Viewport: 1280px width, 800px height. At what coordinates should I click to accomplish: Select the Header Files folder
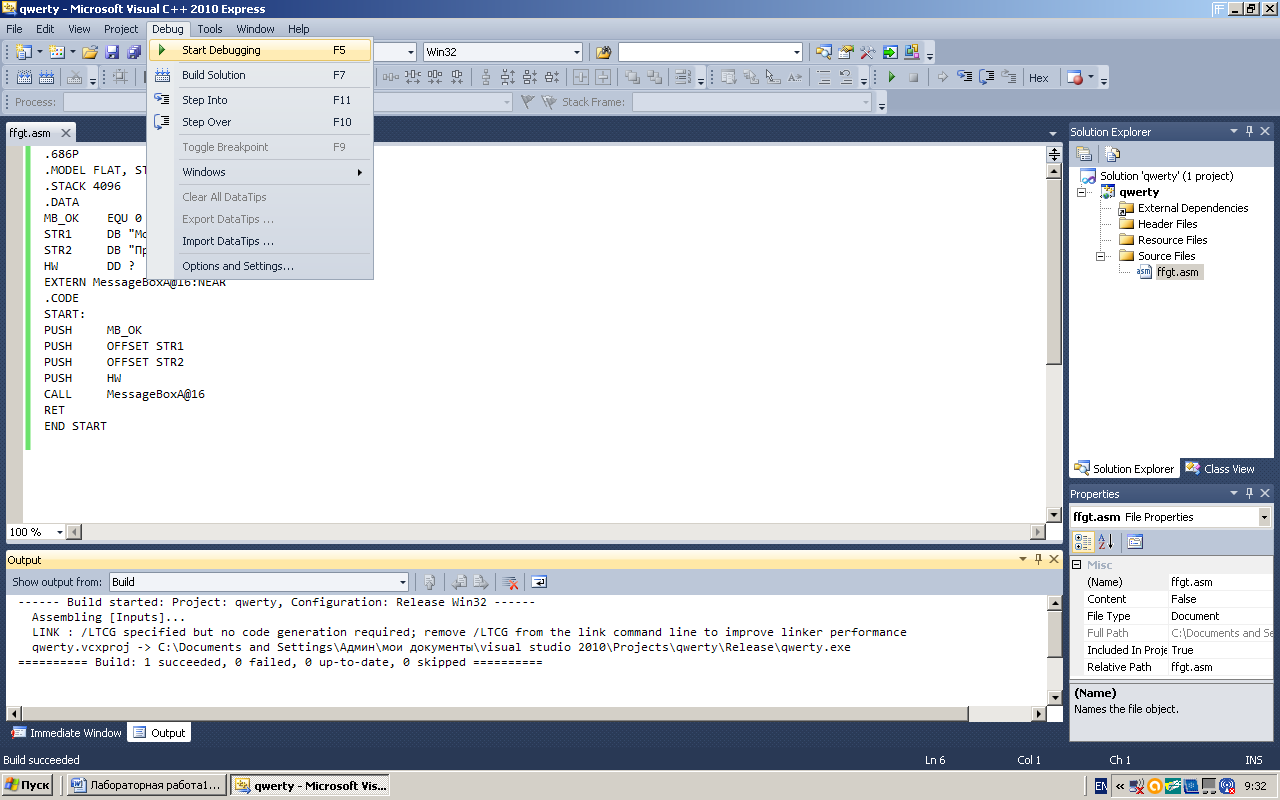point(1167,224)
